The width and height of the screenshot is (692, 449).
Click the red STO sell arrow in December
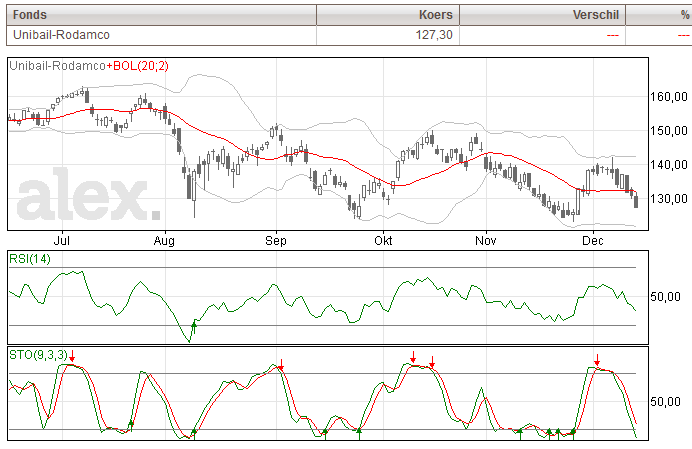[x=597, y=360]
